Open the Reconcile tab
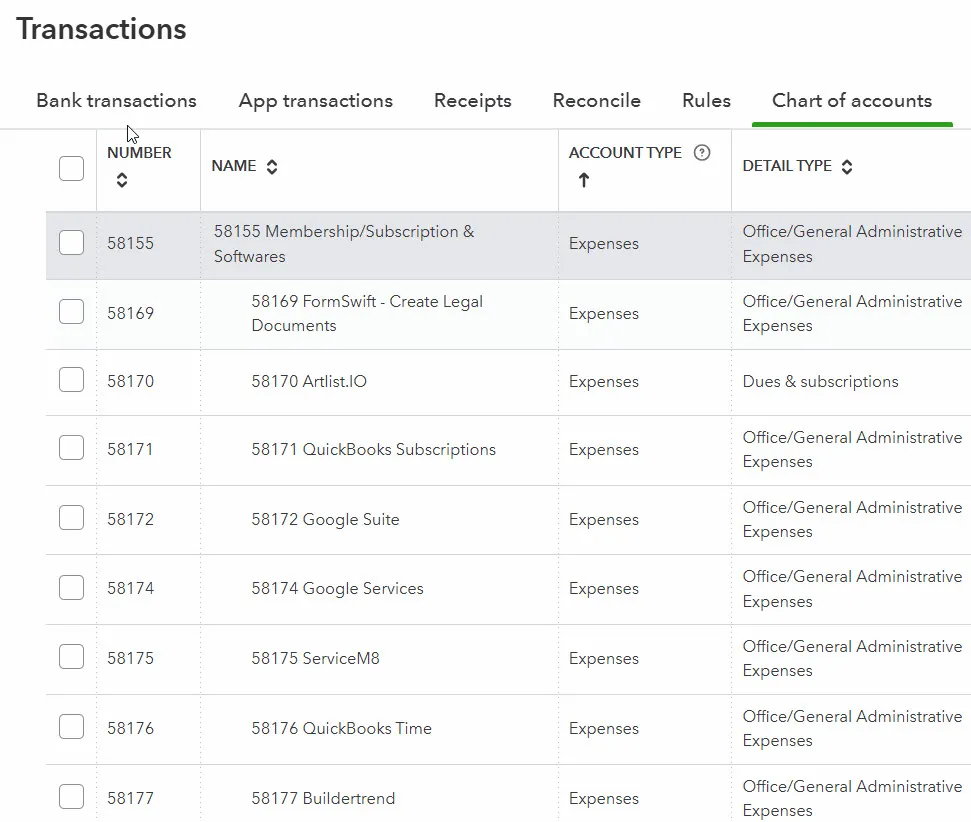The width and height of the screenshot is (971, 822). click(596, 101)
